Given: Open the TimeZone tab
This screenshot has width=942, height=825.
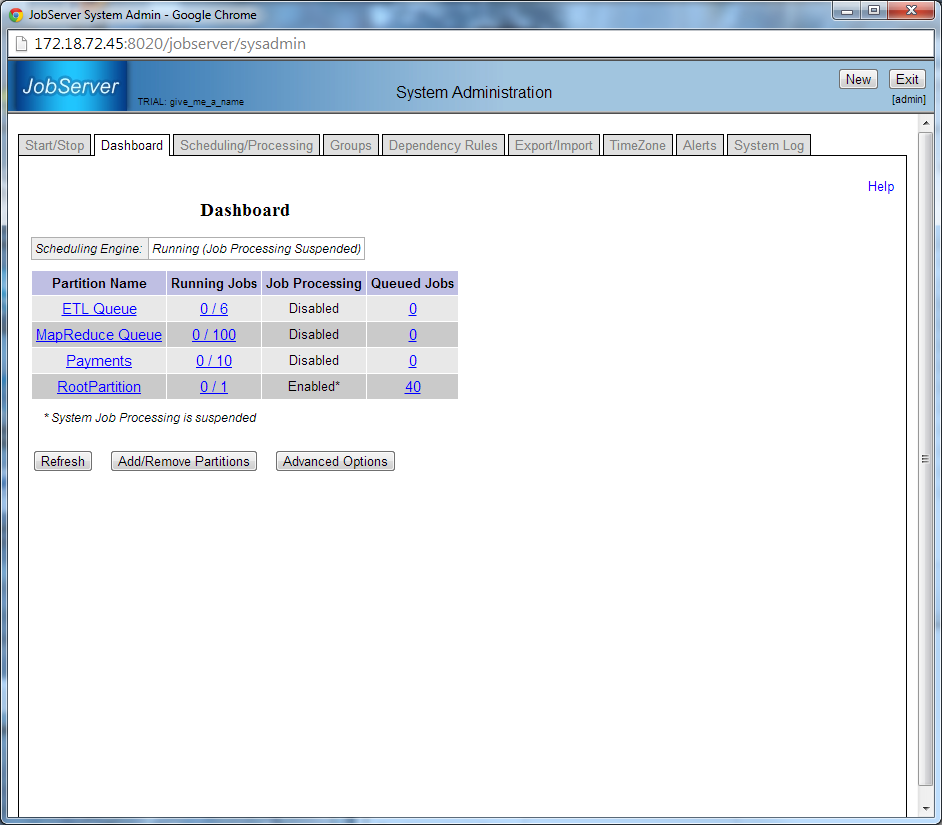Looking at the screenshot, I should 638,146.
